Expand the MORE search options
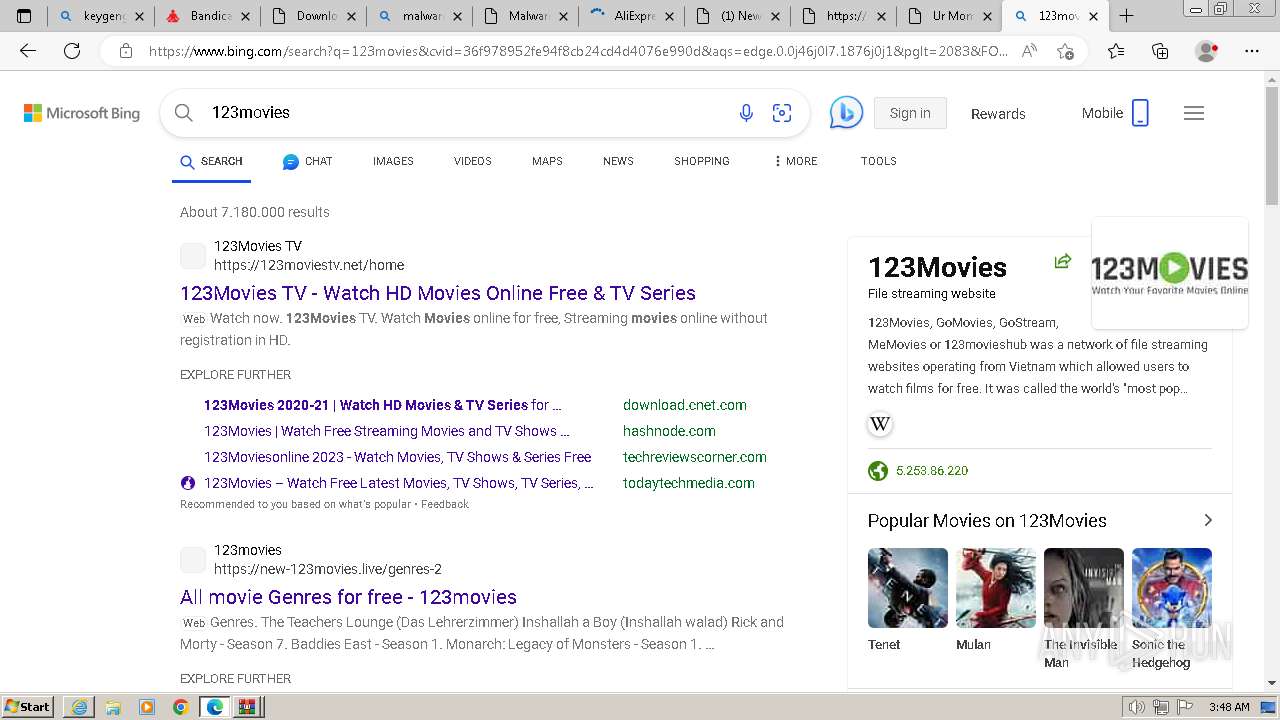The height and width of the screenshot is (720, 1280). click(795, 161)
